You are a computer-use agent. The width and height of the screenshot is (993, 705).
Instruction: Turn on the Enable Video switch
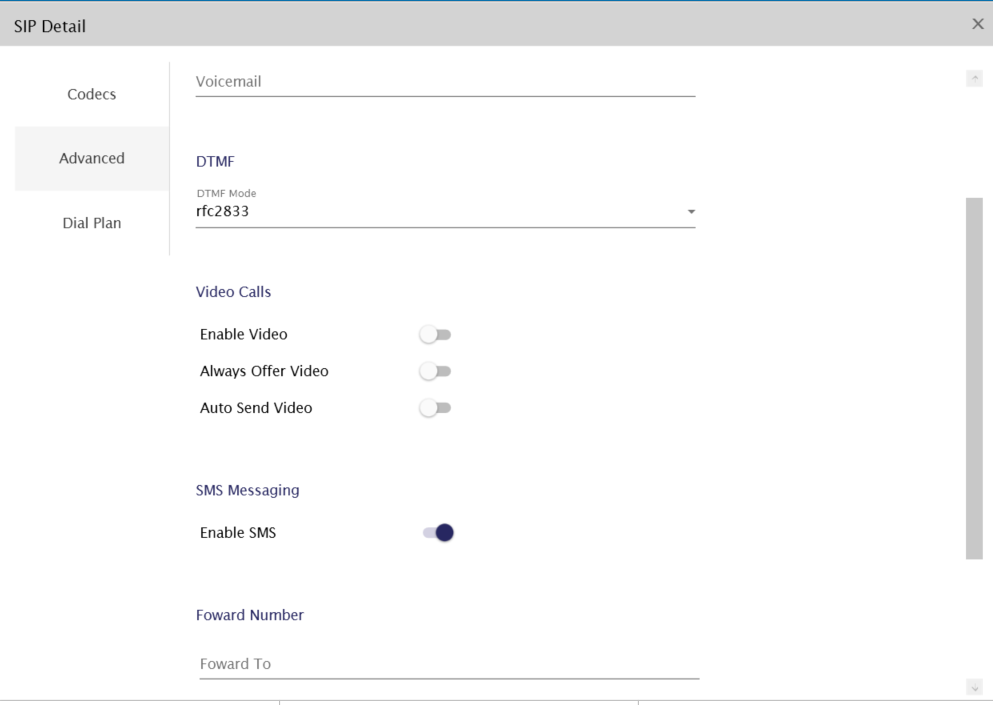(435, 335)
